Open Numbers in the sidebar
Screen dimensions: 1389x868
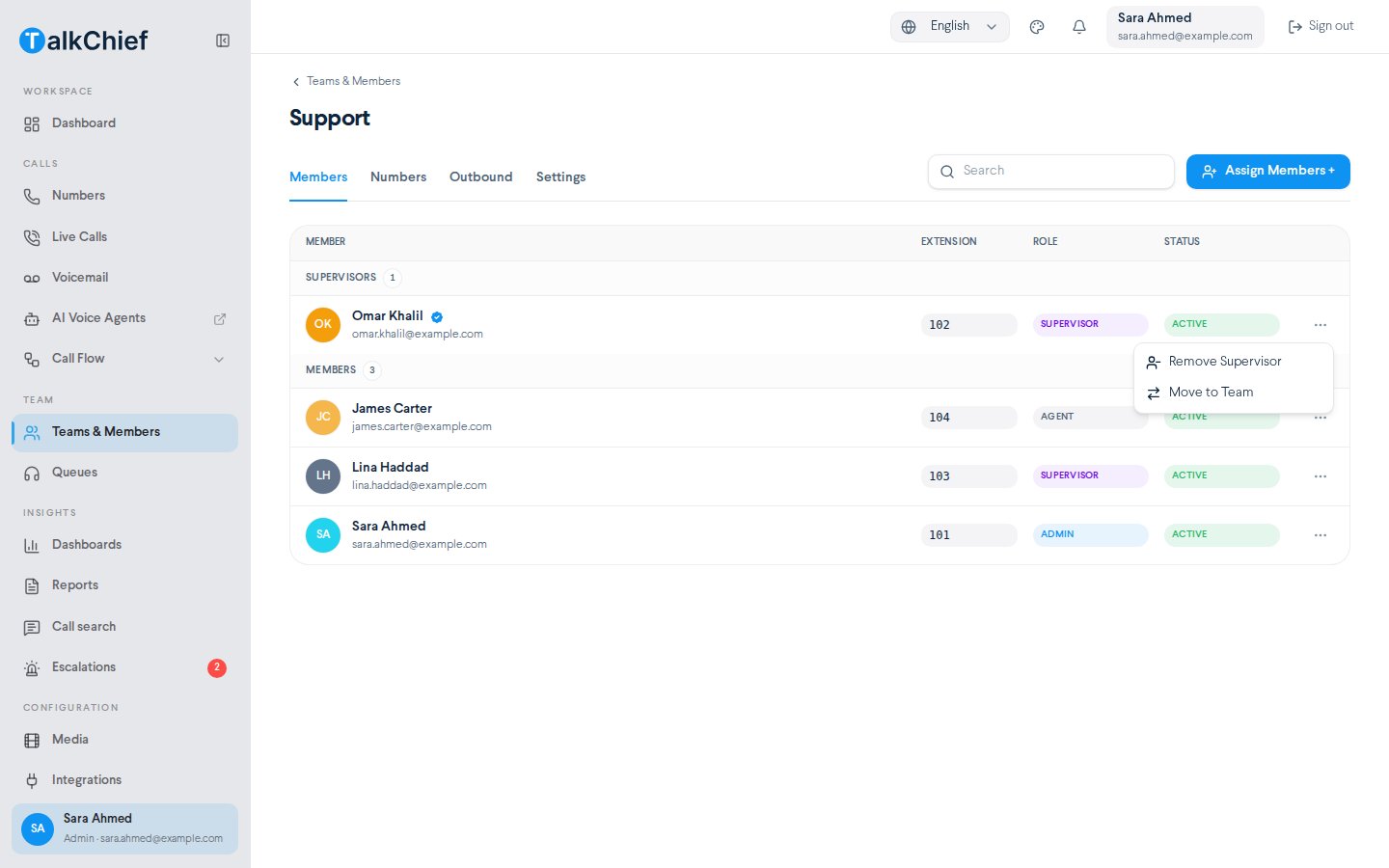click(x=124, y=196)
